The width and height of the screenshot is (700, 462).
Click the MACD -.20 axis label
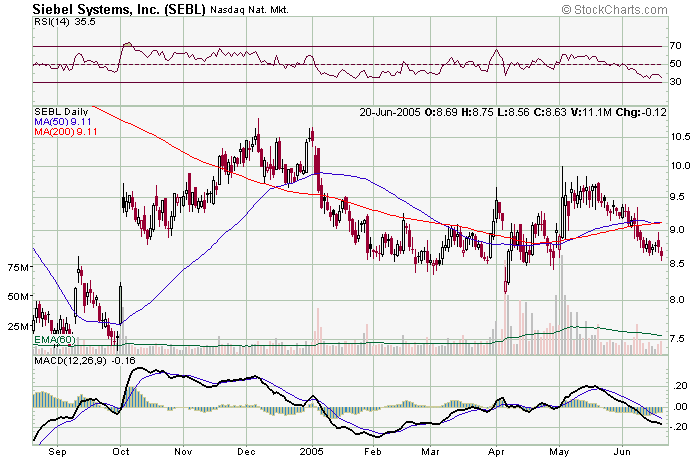click(x=679, y=427)
